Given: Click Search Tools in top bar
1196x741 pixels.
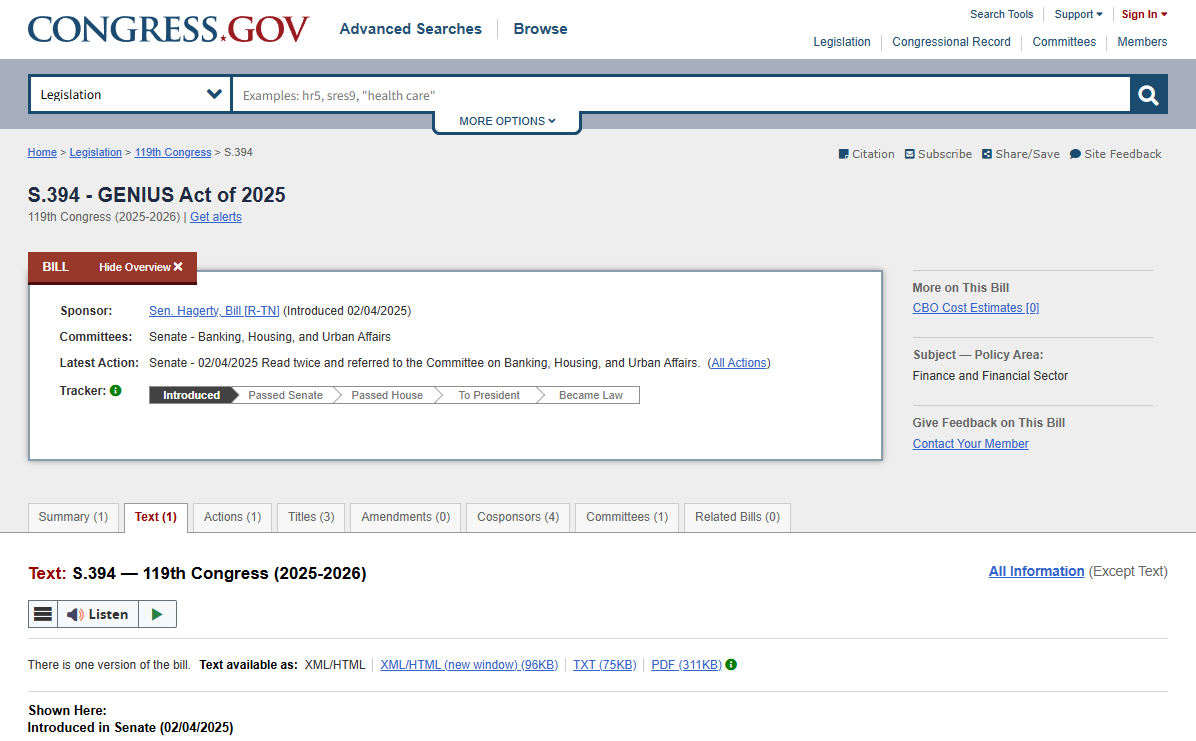Looking at the screenshot, I should click(x=1001, y=14).
